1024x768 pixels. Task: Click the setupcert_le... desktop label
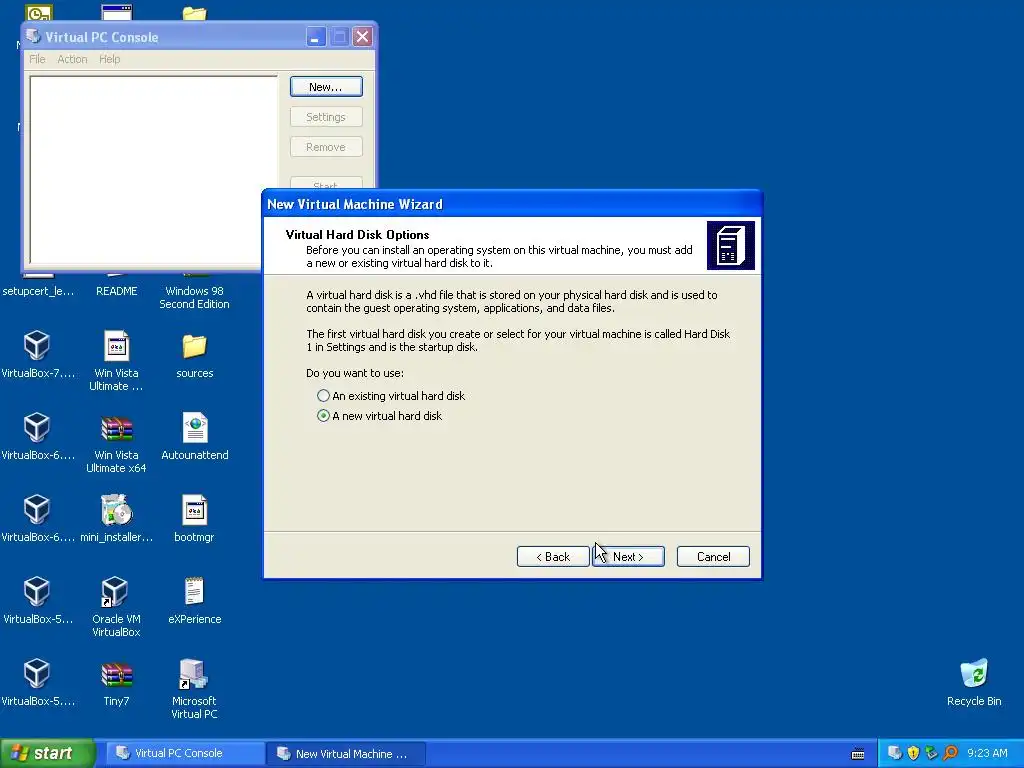click(x=38, y=291)
